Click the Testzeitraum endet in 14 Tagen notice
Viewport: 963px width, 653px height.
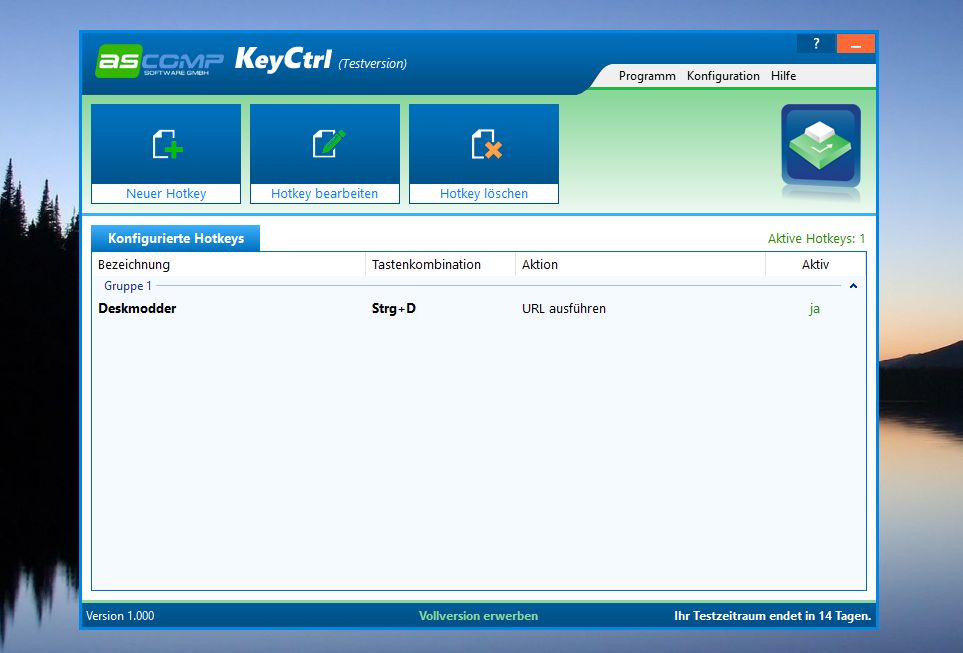pos(773,616)
